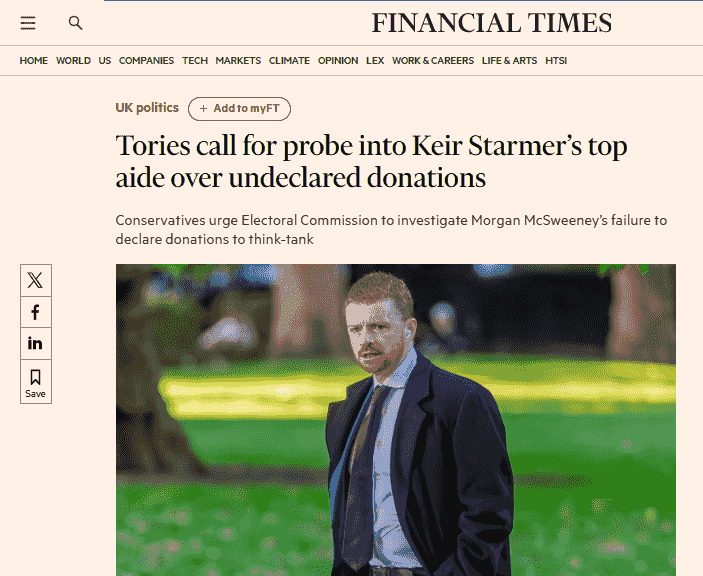Follow the UK politics topic link
703x576 pixels.
(x=147, y=108)
